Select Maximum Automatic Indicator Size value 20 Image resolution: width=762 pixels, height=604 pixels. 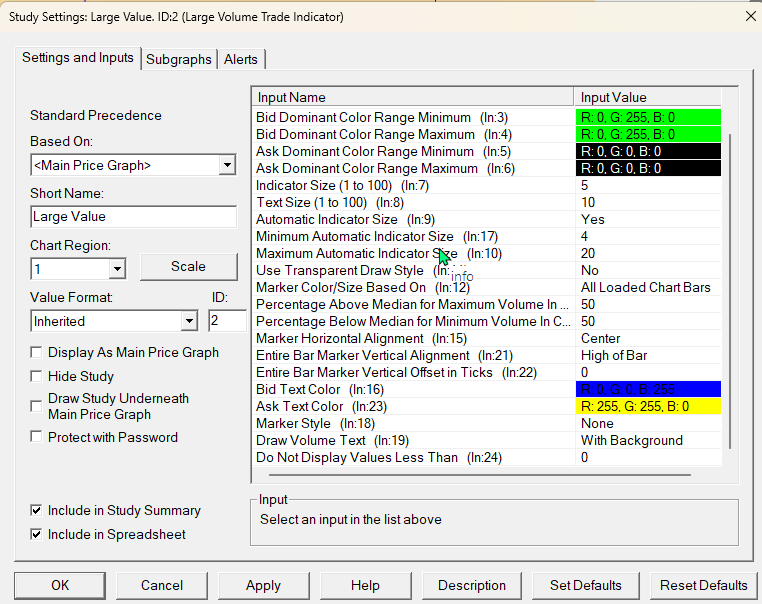point(648,254)
